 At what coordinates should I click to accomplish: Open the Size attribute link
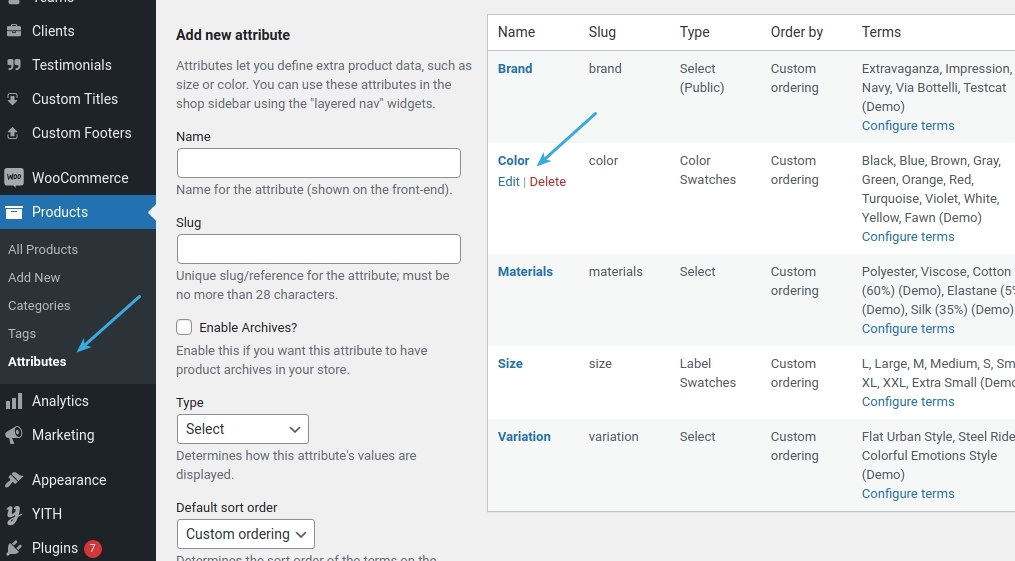[x=510, y=363]
